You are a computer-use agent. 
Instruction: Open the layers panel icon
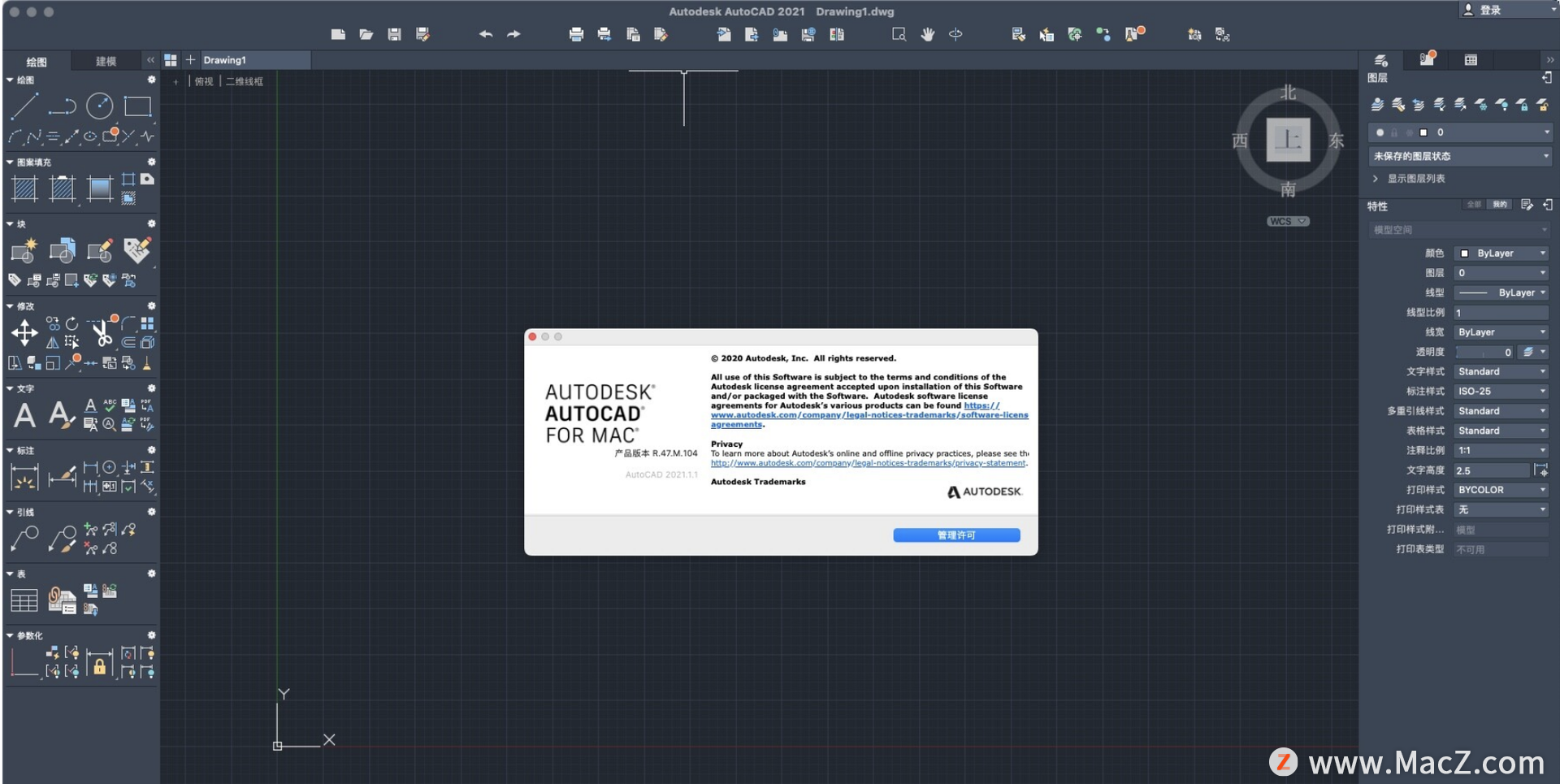(x=1380, y=60)
